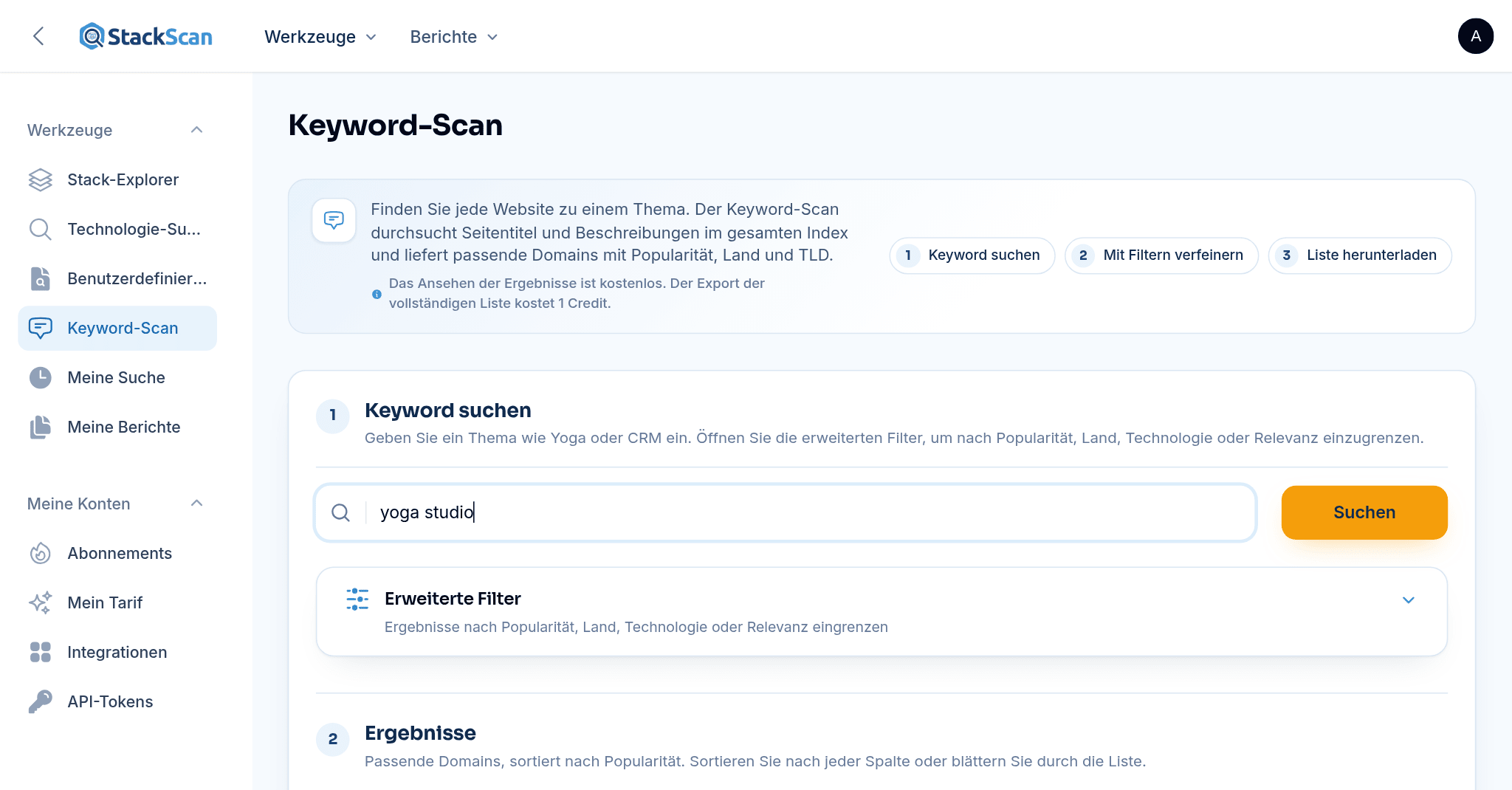Image resolution: width=1512 pixels, height=790 pixels.
Task: Open the Berichte dropdown in top bar
Action: [454, 37]
